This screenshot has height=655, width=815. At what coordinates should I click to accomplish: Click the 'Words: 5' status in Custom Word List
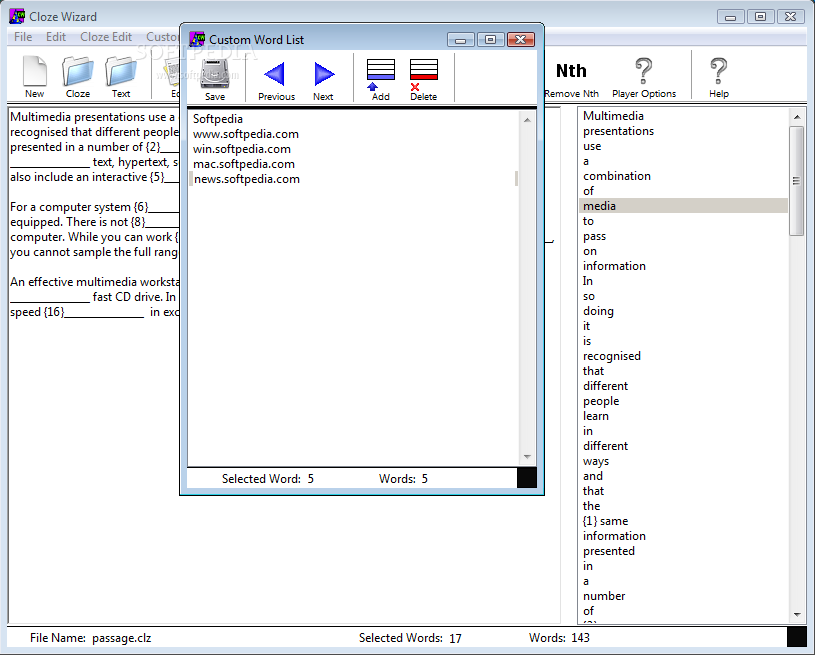click(403, 479)
